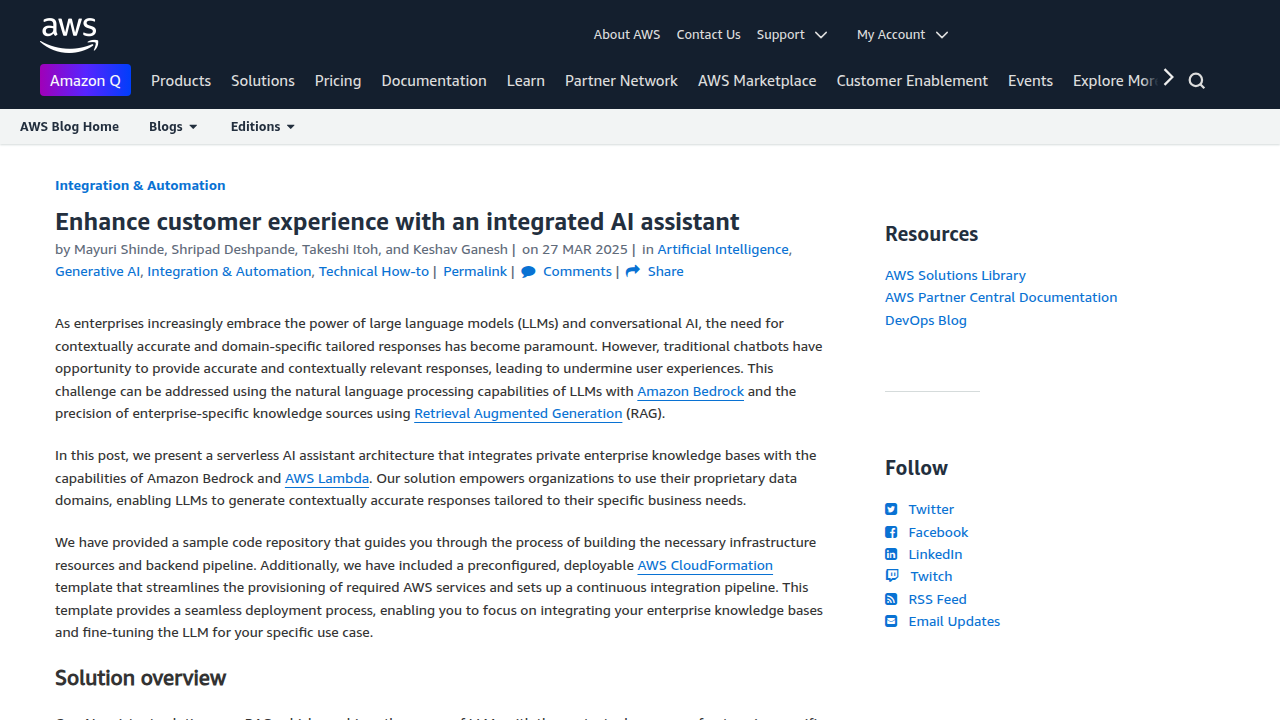Viewport: 1280px width, 720px height.
Task: Open the Generative AI category link
Action: (x=98, y=272)
